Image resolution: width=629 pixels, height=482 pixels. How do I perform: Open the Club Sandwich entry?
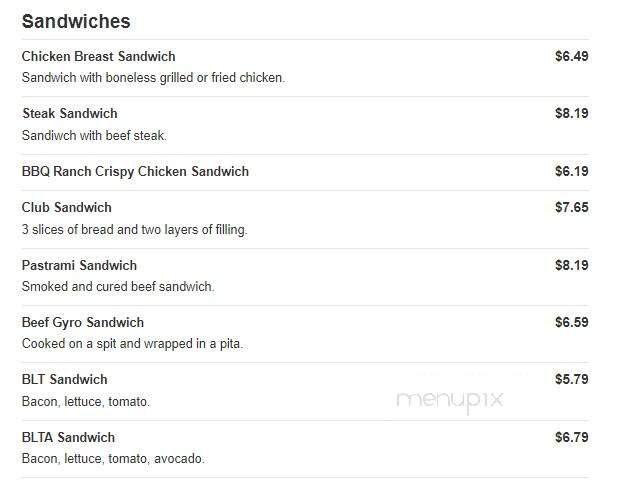tap(66, 207)
